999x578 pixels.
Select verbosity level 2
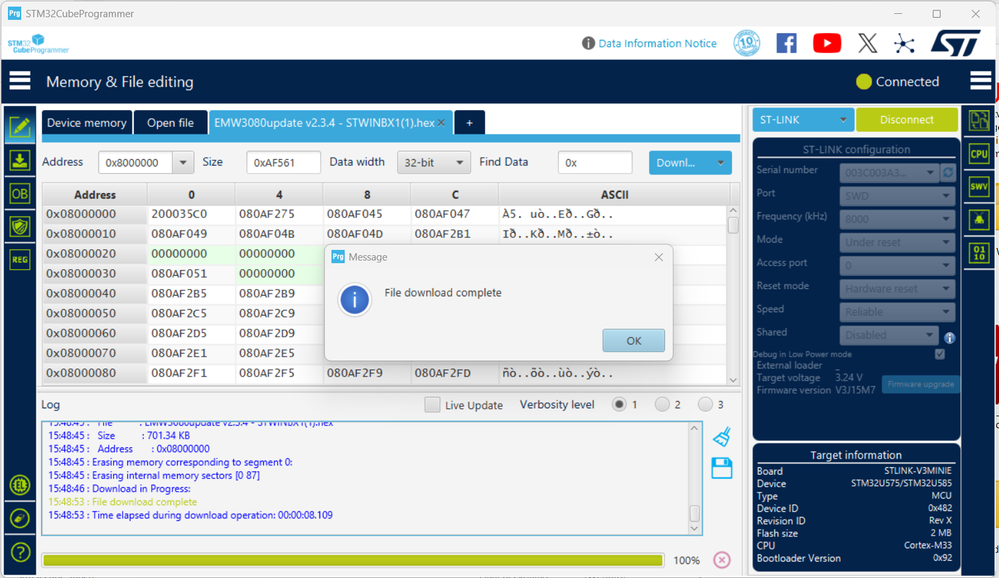pyautogui.click(x=662, y=405)
